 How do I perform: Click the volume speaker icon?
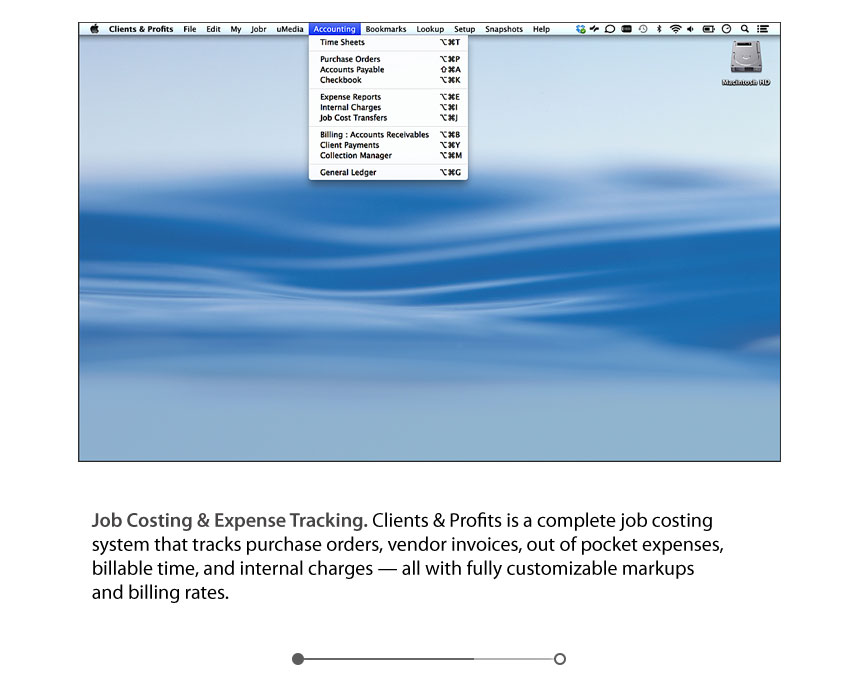tap(691, 30)
